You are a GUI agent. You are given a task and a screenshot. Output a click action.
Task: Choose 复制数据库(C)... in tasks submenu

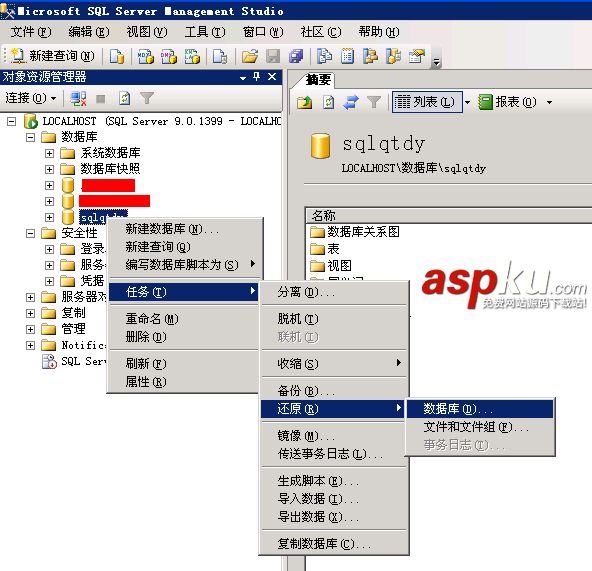click(334, 544)
